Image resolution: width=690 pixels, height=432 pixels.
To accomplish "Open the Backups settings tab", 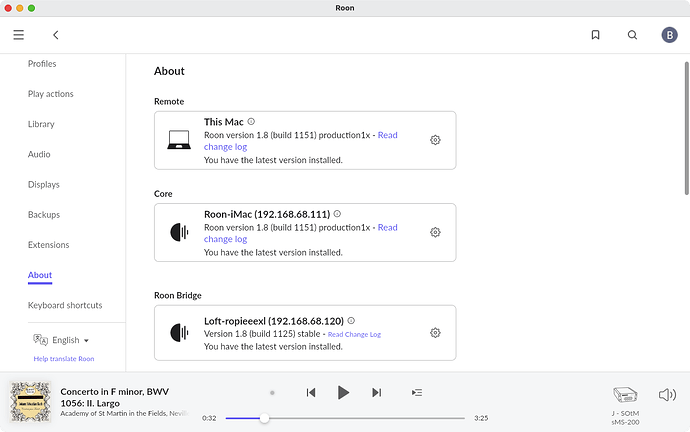I will pyautogui.click(x=44, y=215).
